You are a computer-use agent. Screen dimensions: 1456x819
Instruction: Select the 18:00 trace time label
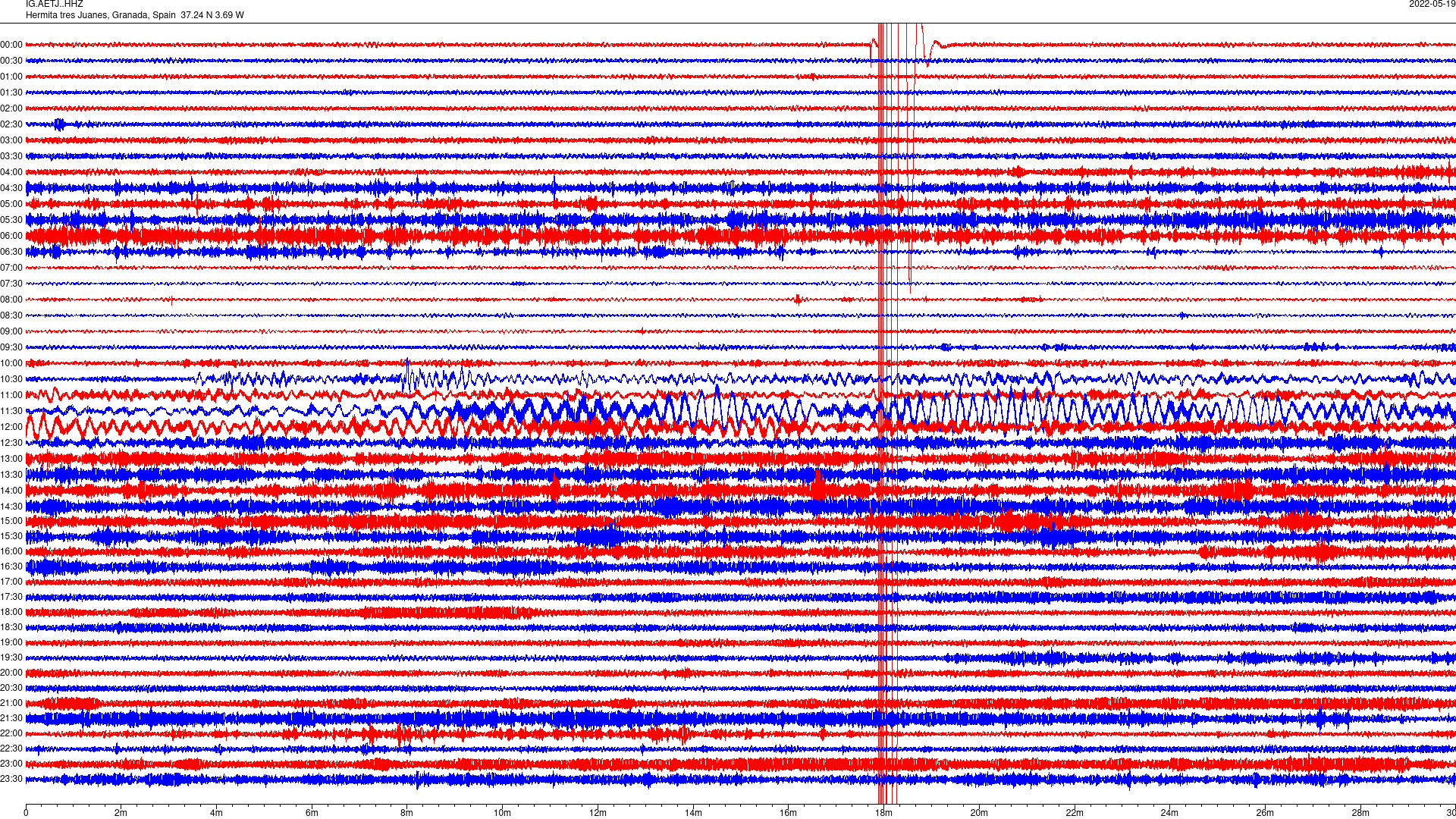click(x=11, y=612)
